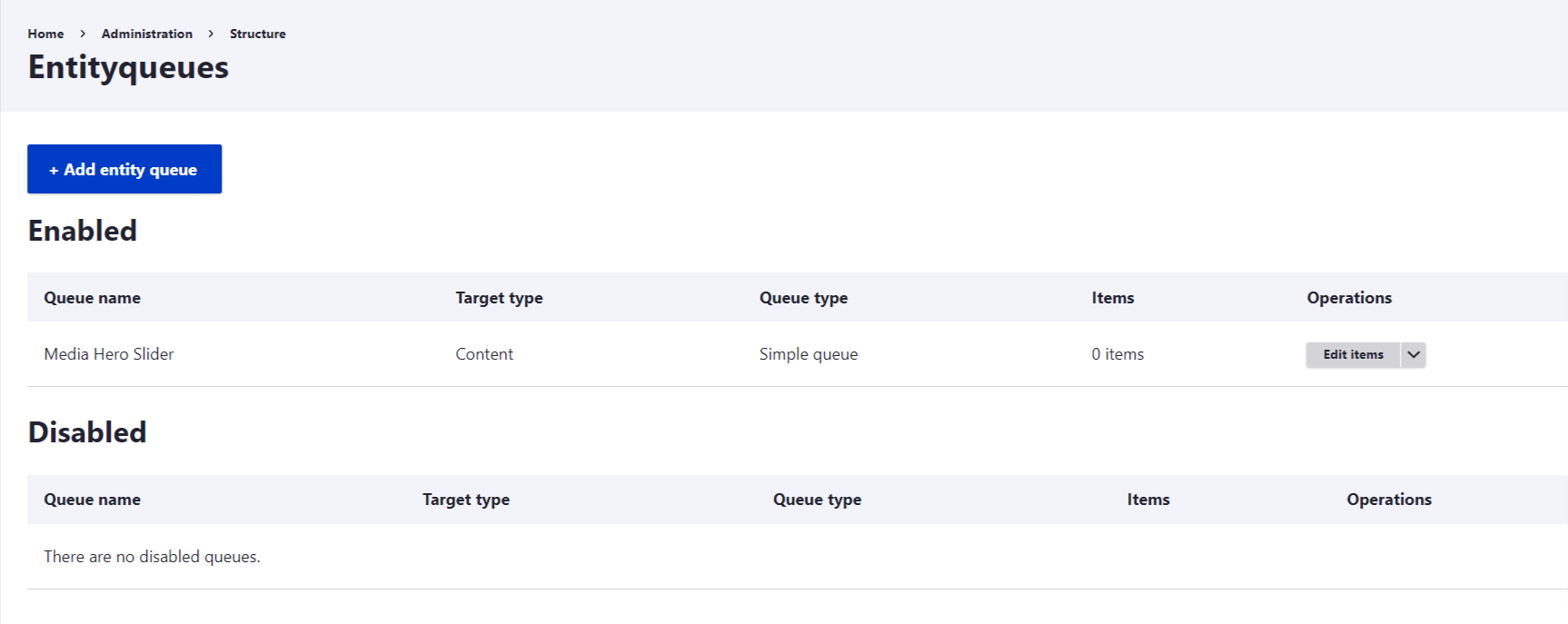
Task: Click the Items header in the Disabled table
Action: coord(1148,500)
